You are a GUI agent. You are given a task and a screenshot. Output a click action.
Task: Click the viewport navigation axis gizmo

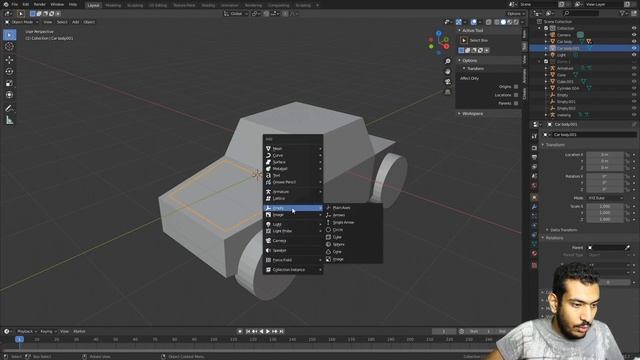coord(439,42)
